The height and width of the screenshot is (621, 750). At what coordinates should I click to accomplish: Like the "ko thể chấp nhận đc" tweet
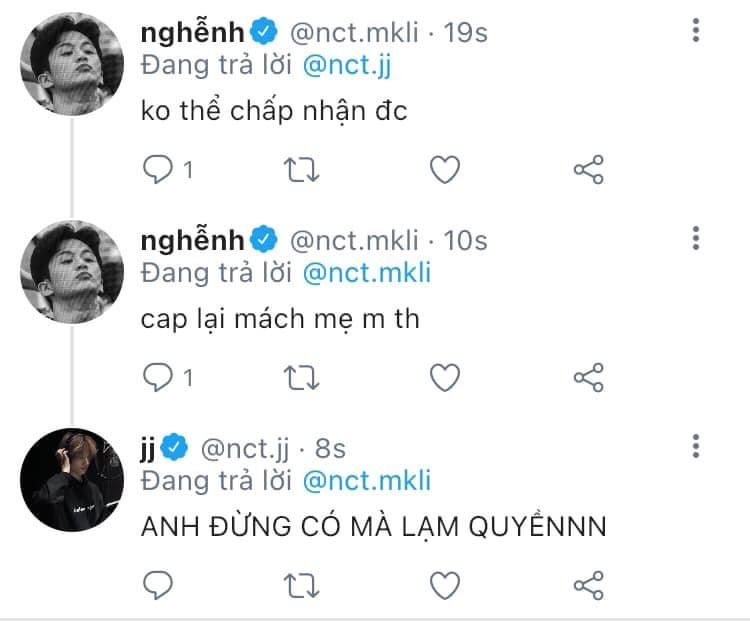pos(445,170)
